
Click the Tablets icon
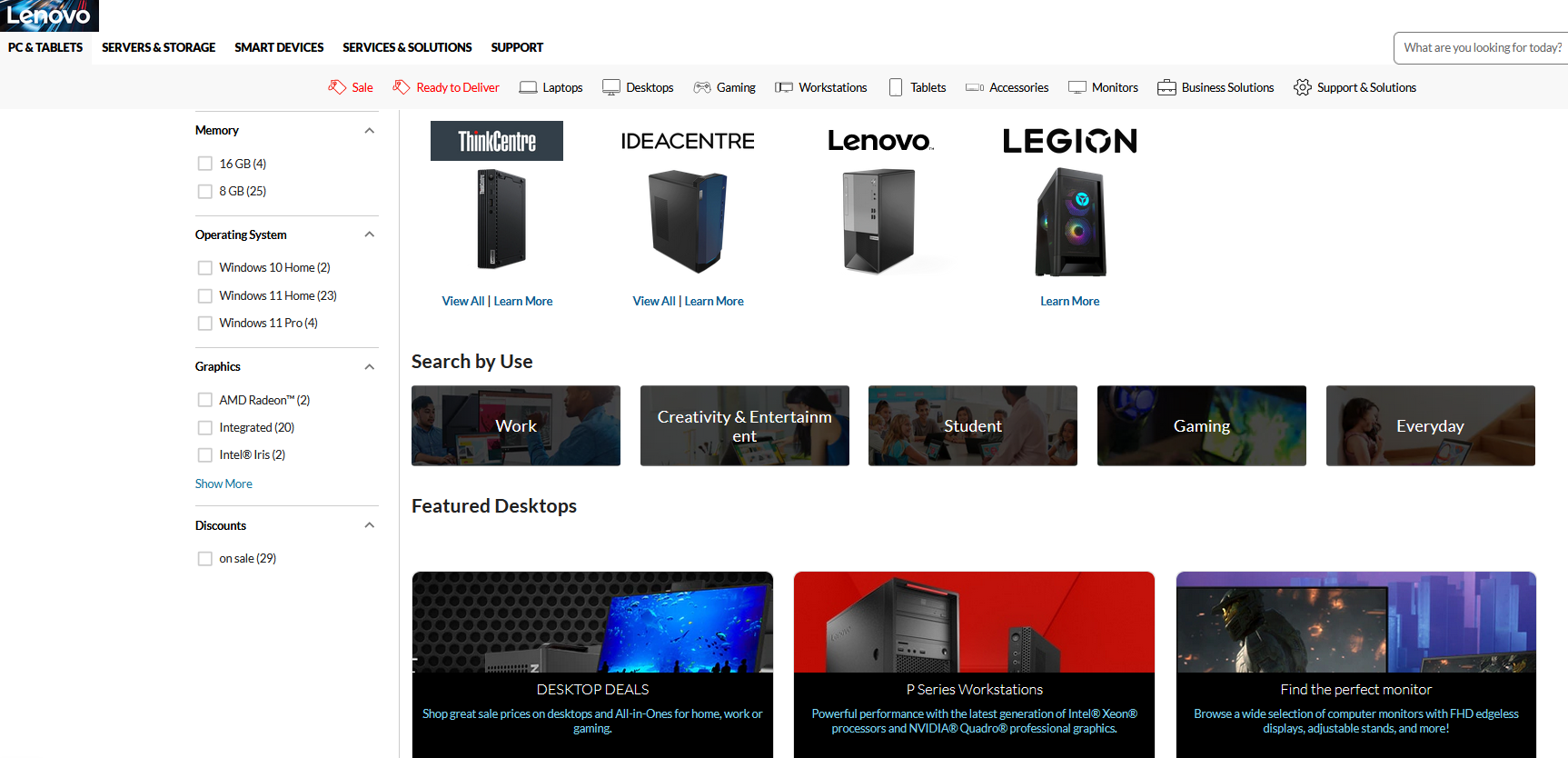click(x=896, y=87)
